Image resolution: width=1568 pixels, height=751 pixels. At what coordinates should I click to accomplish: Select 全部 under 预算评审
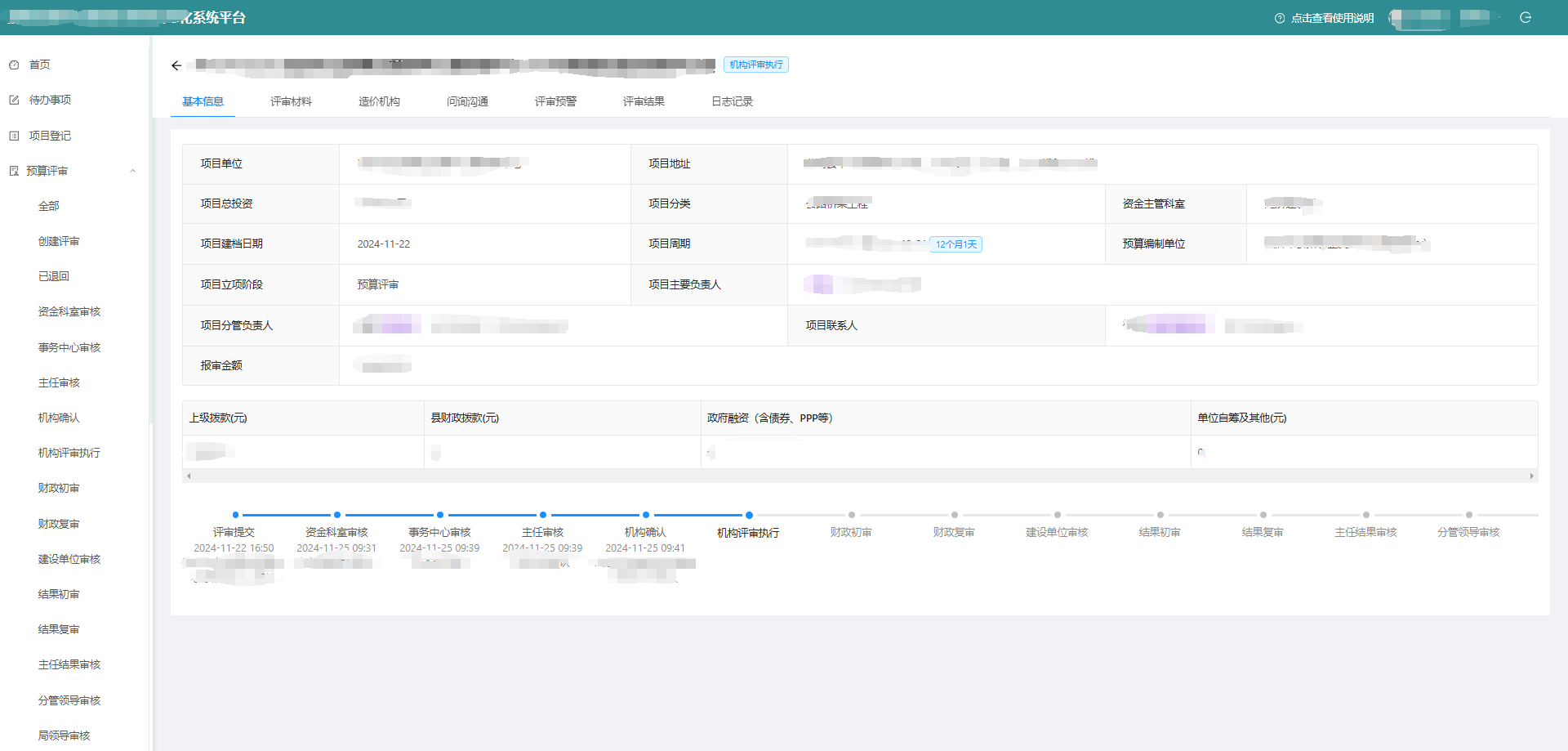(x=49, y=206)
